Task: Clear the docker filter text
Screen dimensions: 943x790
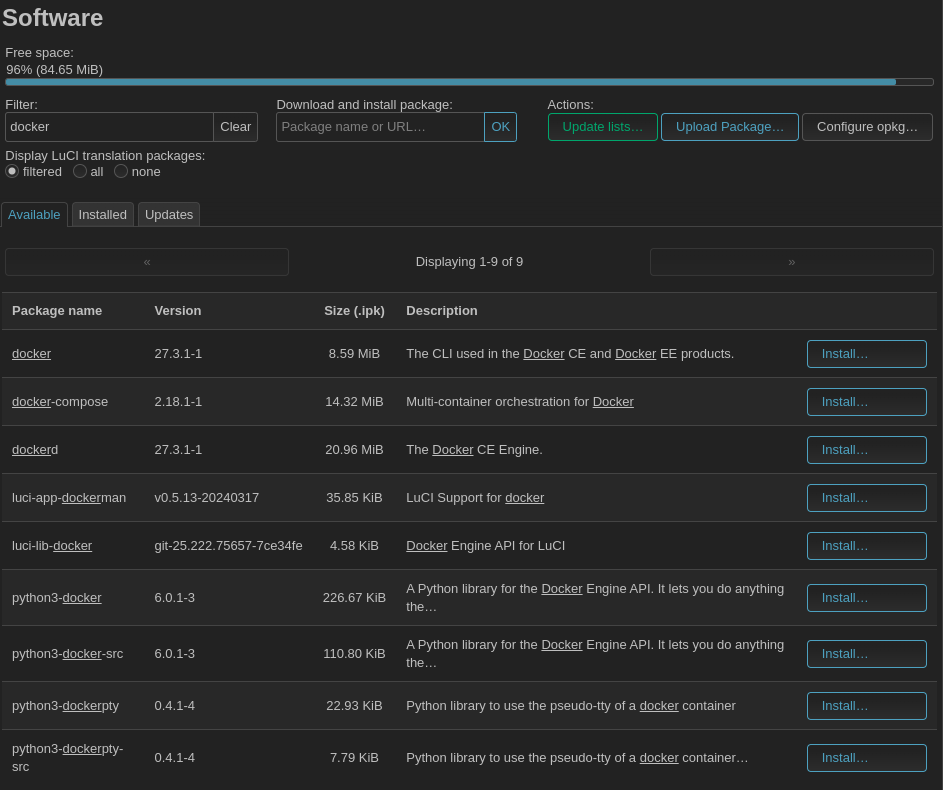Action: tap(235, 127)
